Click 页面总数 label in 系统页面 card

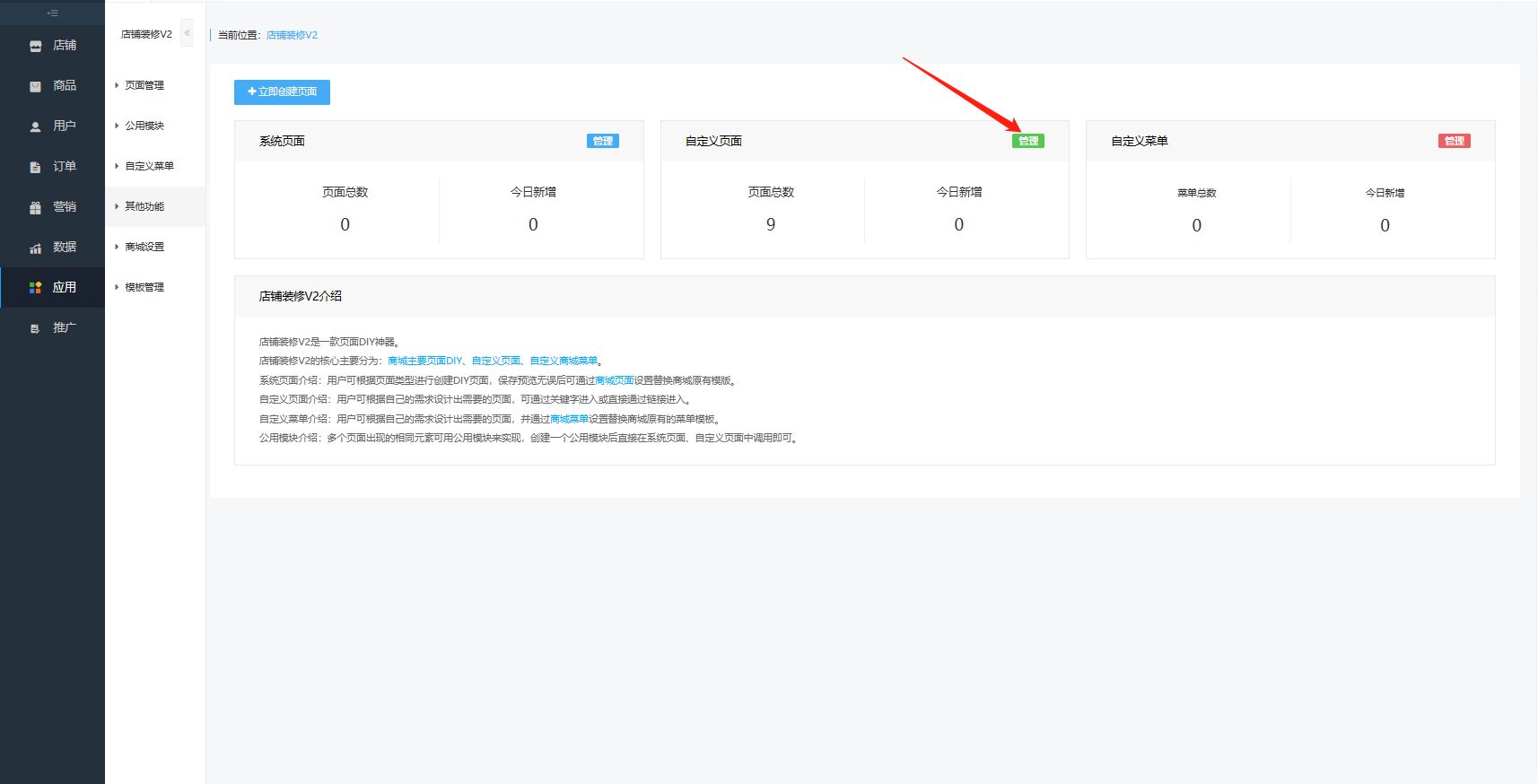click(345, 192)
